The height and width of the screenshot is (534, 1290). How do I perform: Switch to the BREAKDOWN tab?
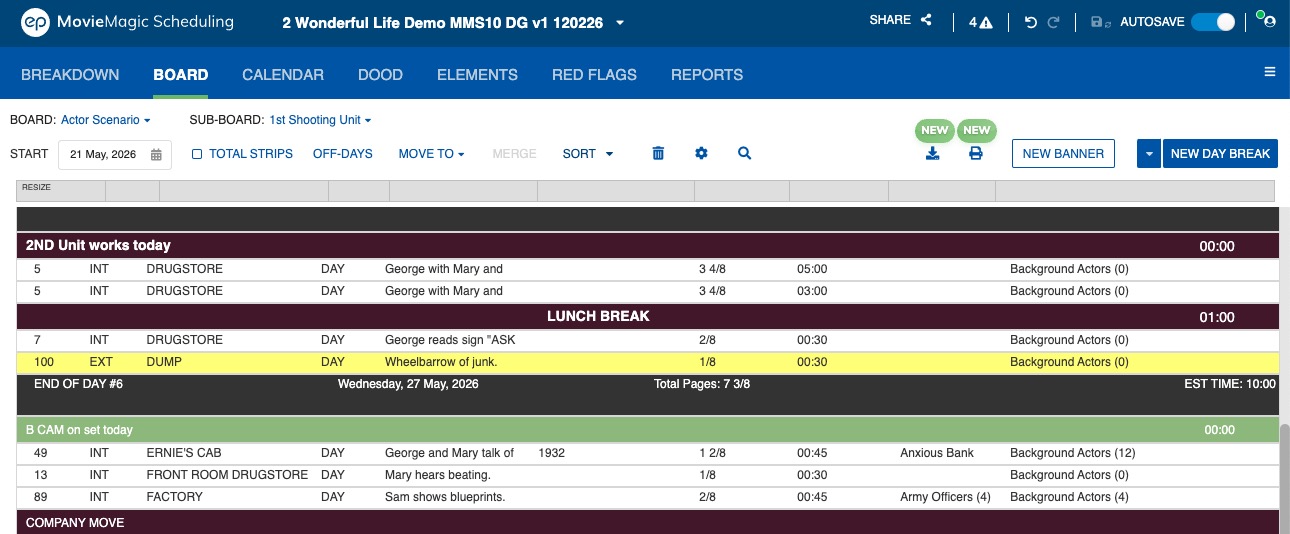coord(70,74)
